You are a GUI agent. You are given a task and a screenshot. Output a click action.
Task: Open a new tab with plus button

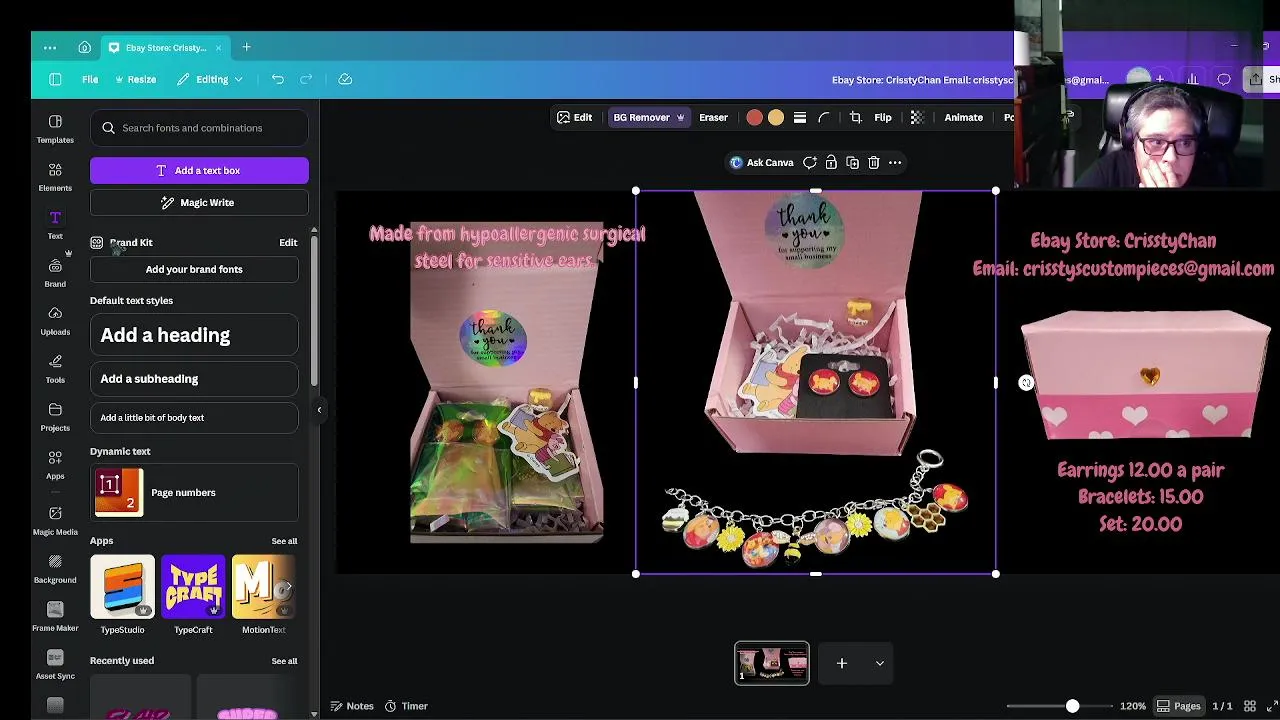[x=246, y=47]
